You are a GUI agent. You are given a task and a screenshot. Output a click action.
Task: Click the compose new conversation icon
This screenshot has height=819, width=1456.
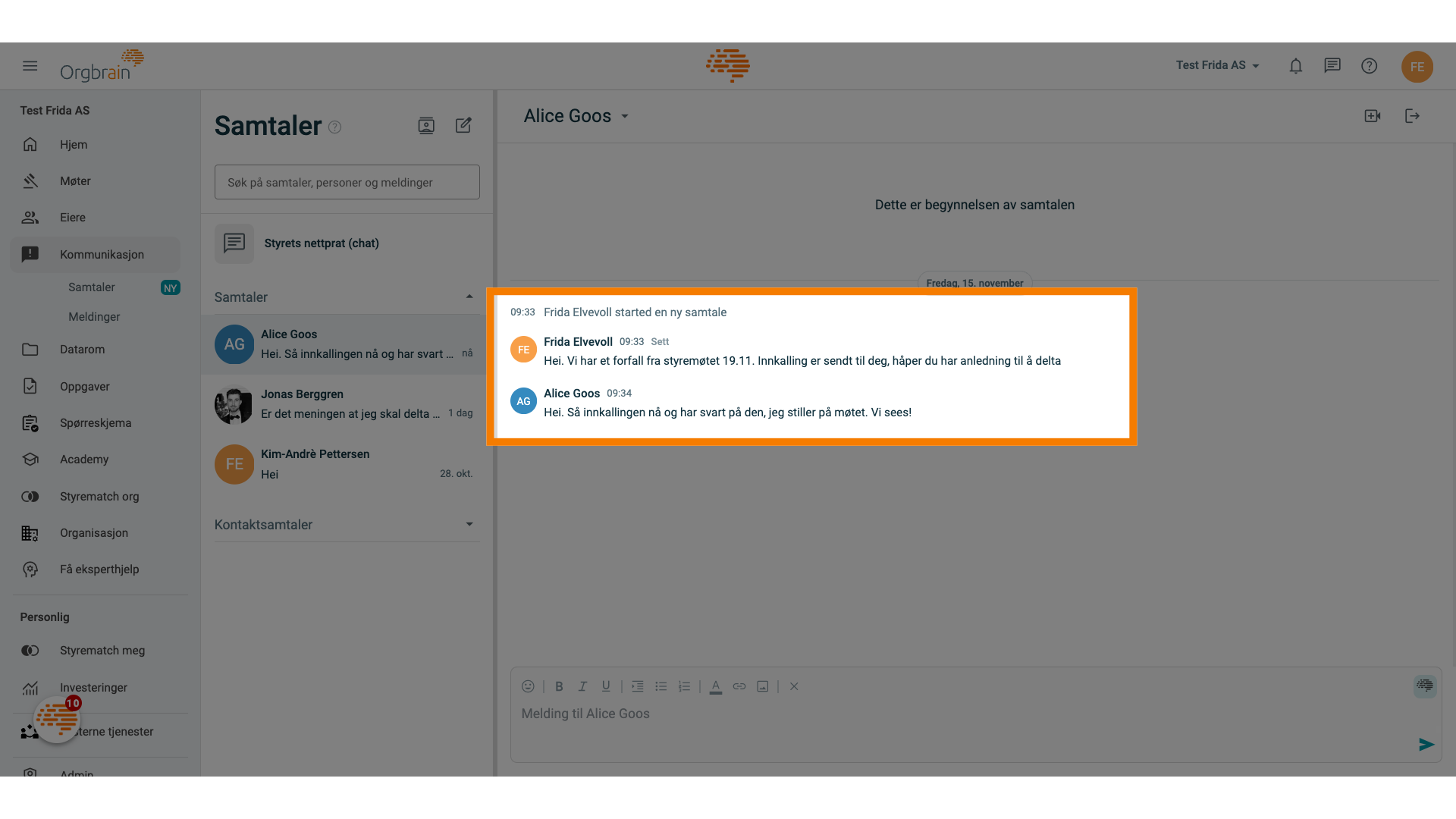[x=463, y=125]
